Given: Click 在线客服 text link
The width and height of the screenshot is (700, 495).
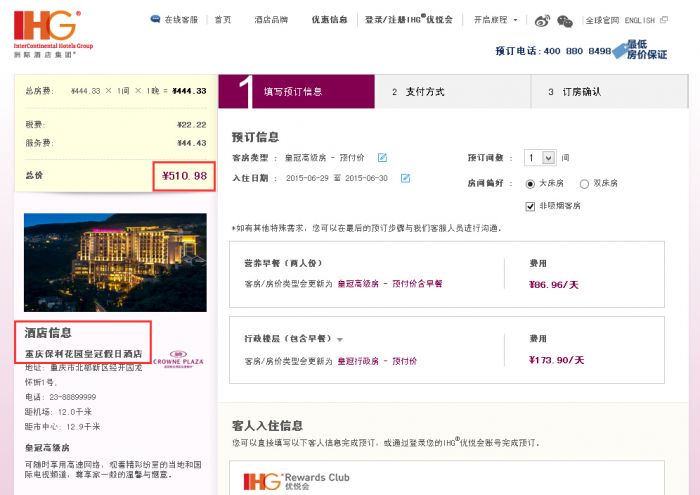Looking at the screenshot, I should click(x=181, y=20).
